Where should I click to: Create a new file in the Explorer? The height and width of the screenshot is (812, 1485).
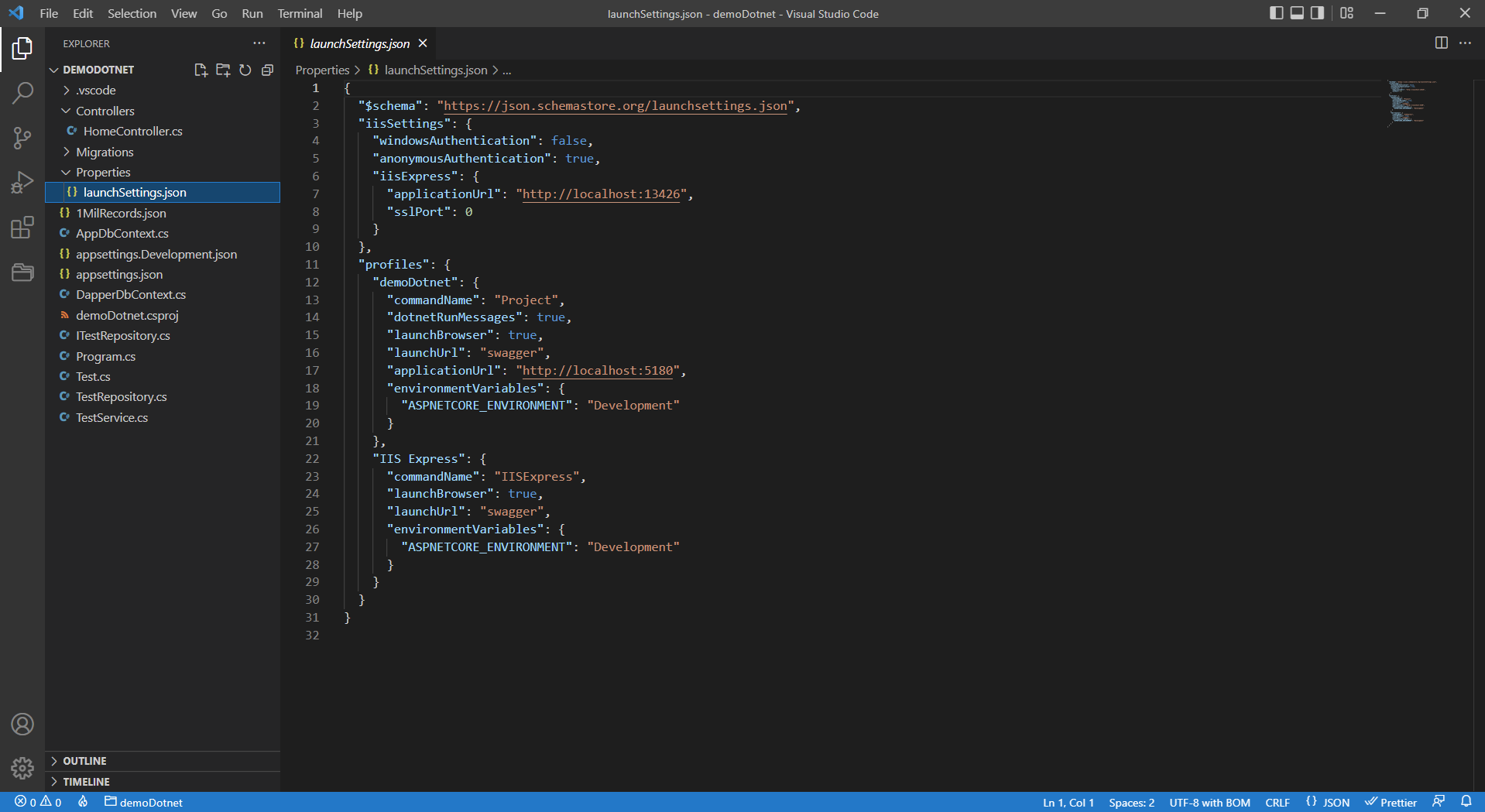[201, 70]
